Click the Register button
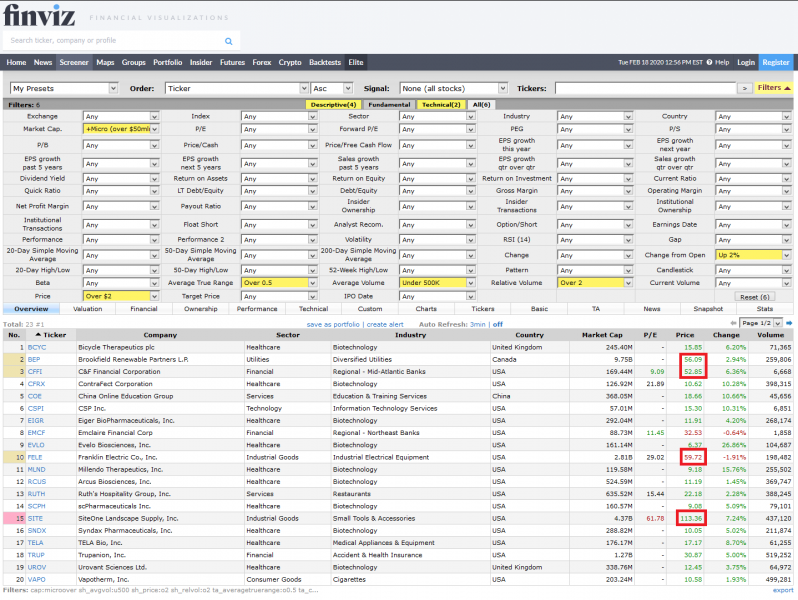798x600 pixels. (776, 62)
